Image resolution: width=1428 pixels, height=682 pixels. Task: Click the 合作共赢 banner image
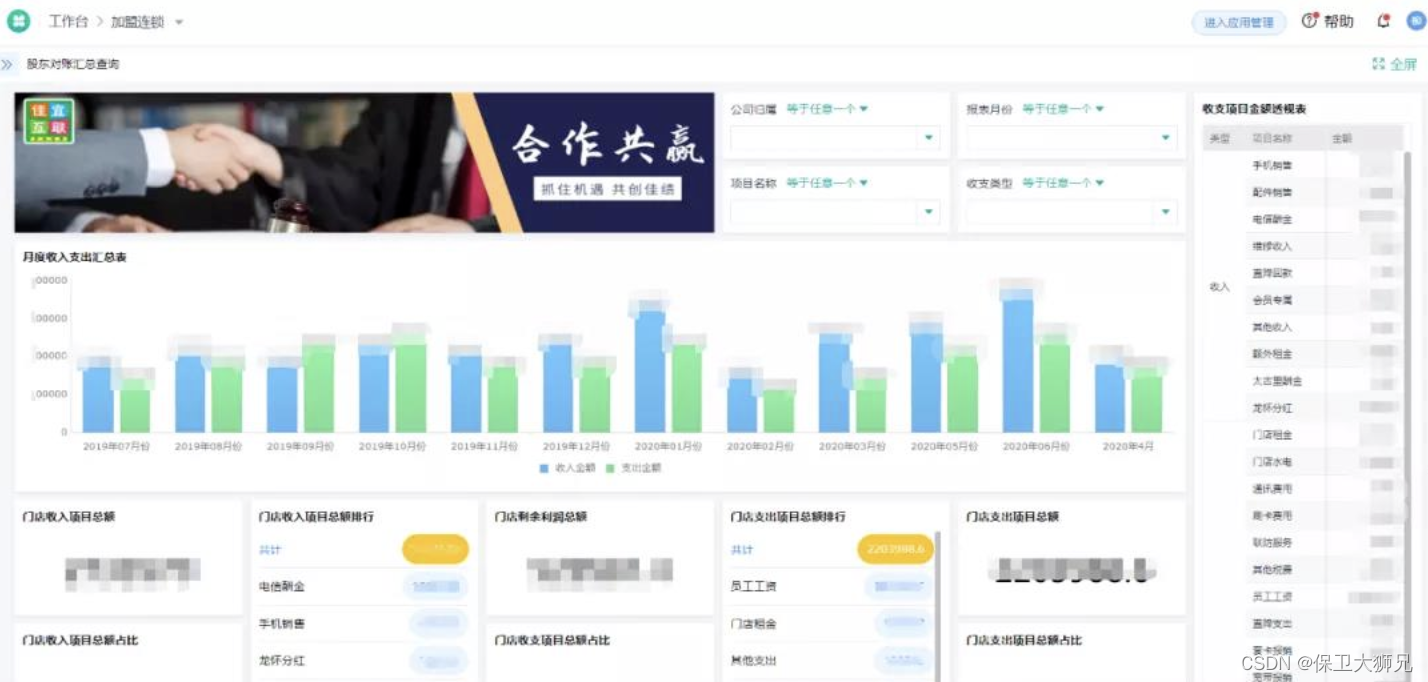pos(364,163)
